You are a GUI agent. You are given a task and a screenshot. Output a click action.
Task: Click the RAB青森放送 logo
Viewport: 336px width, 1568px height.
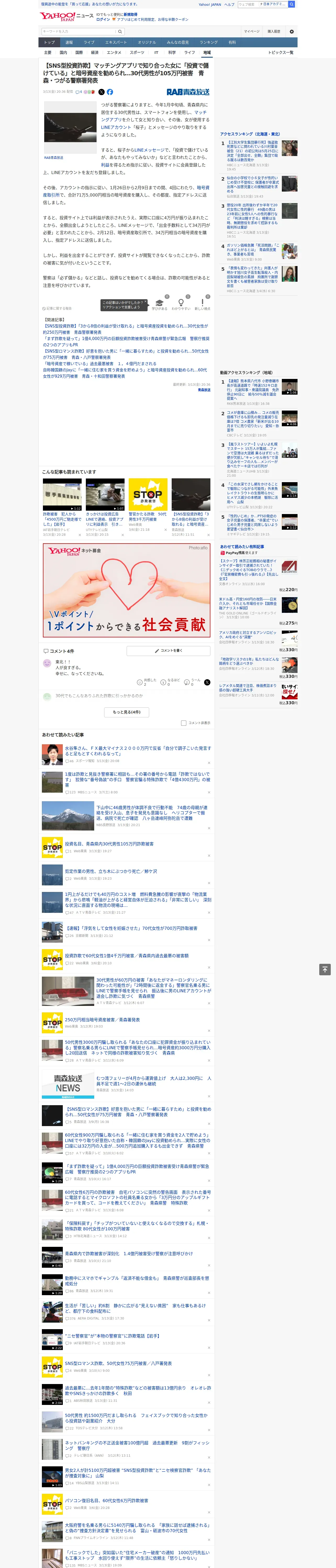click(188, 92)
